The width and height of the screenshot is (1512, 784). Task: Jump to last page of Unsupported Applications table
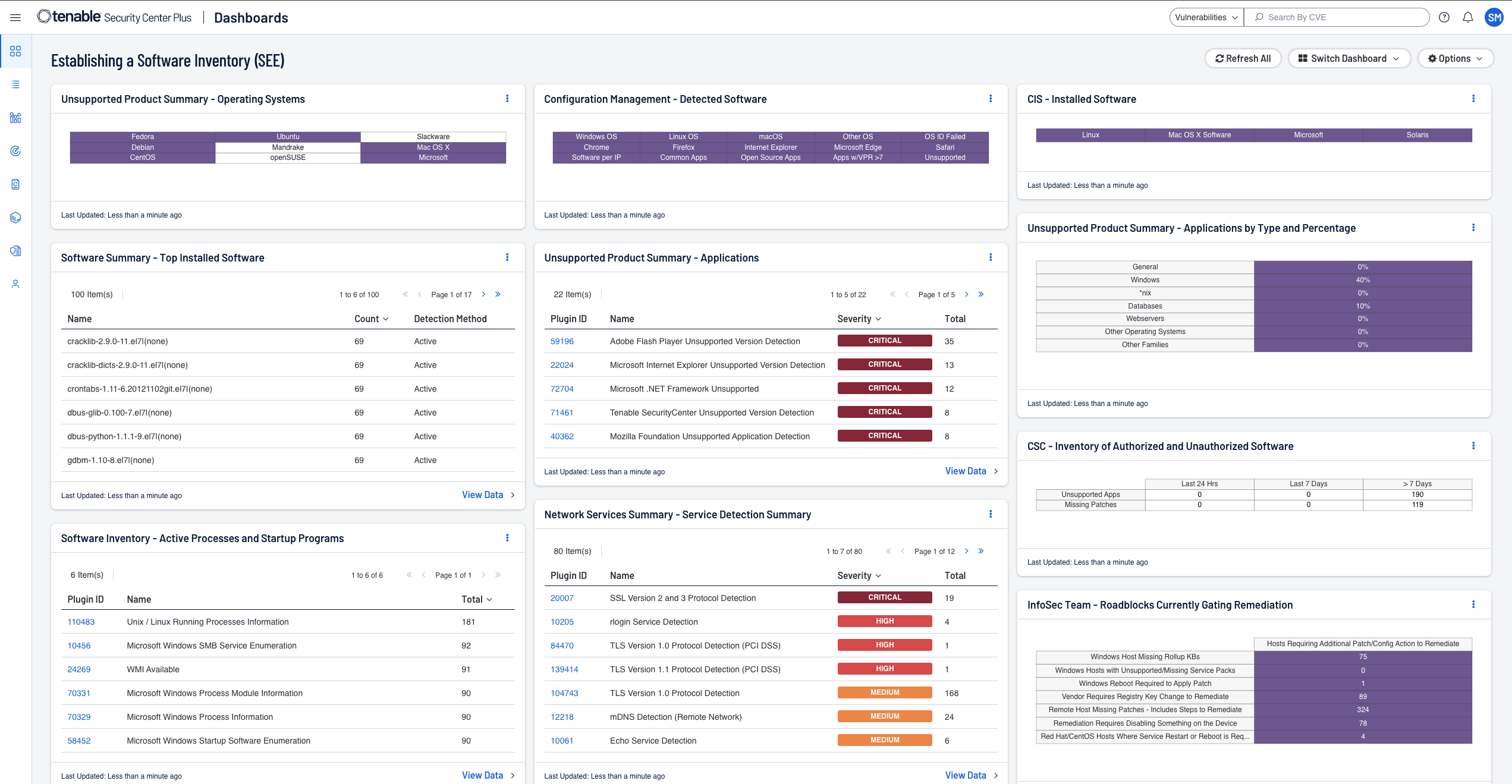point(980,294)
